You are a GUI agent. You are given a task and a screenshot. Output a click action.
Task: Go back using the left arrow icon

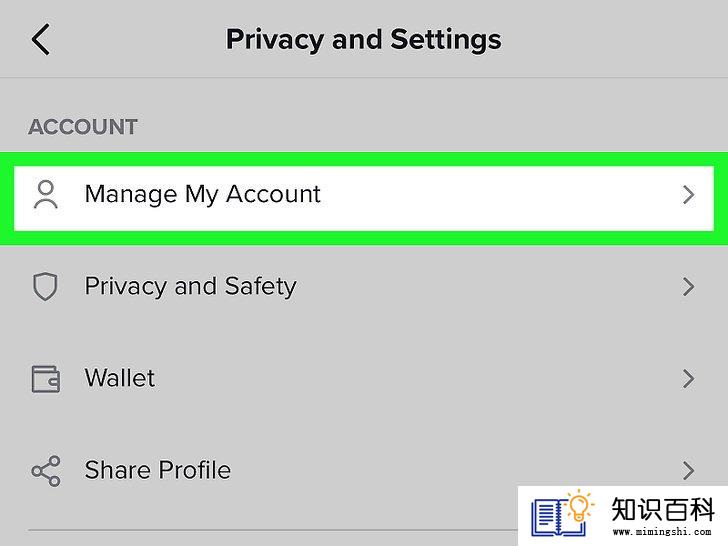(40, 40)
